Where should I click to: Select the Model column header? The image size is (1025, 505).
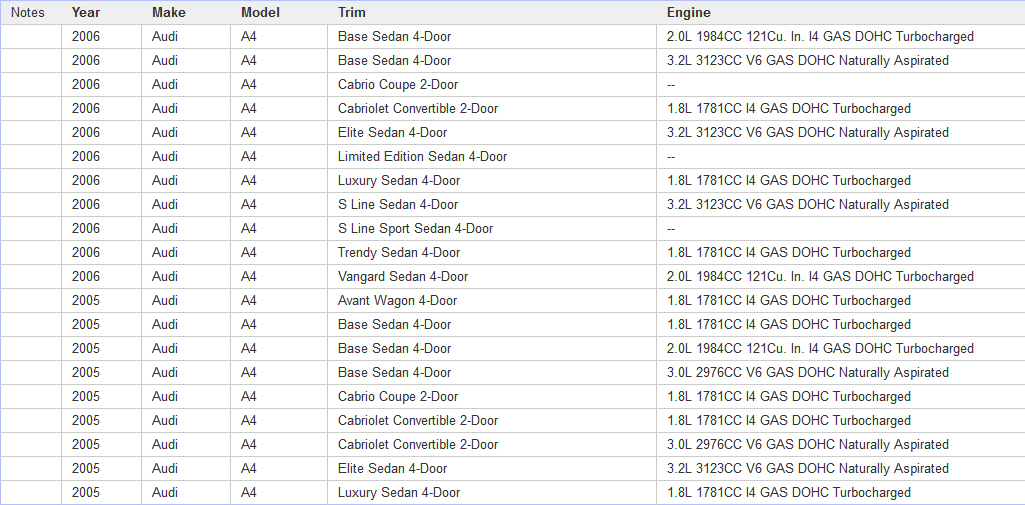tap(260, 13)
